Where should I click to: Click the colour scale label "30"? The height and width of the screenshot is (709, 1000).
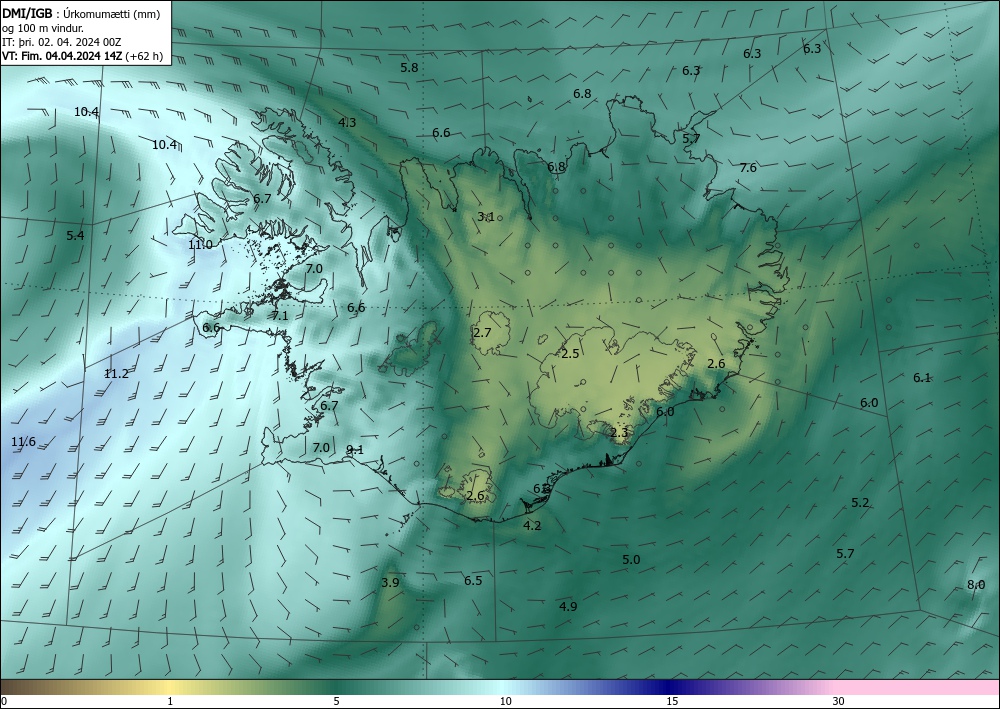click(839, 702)
